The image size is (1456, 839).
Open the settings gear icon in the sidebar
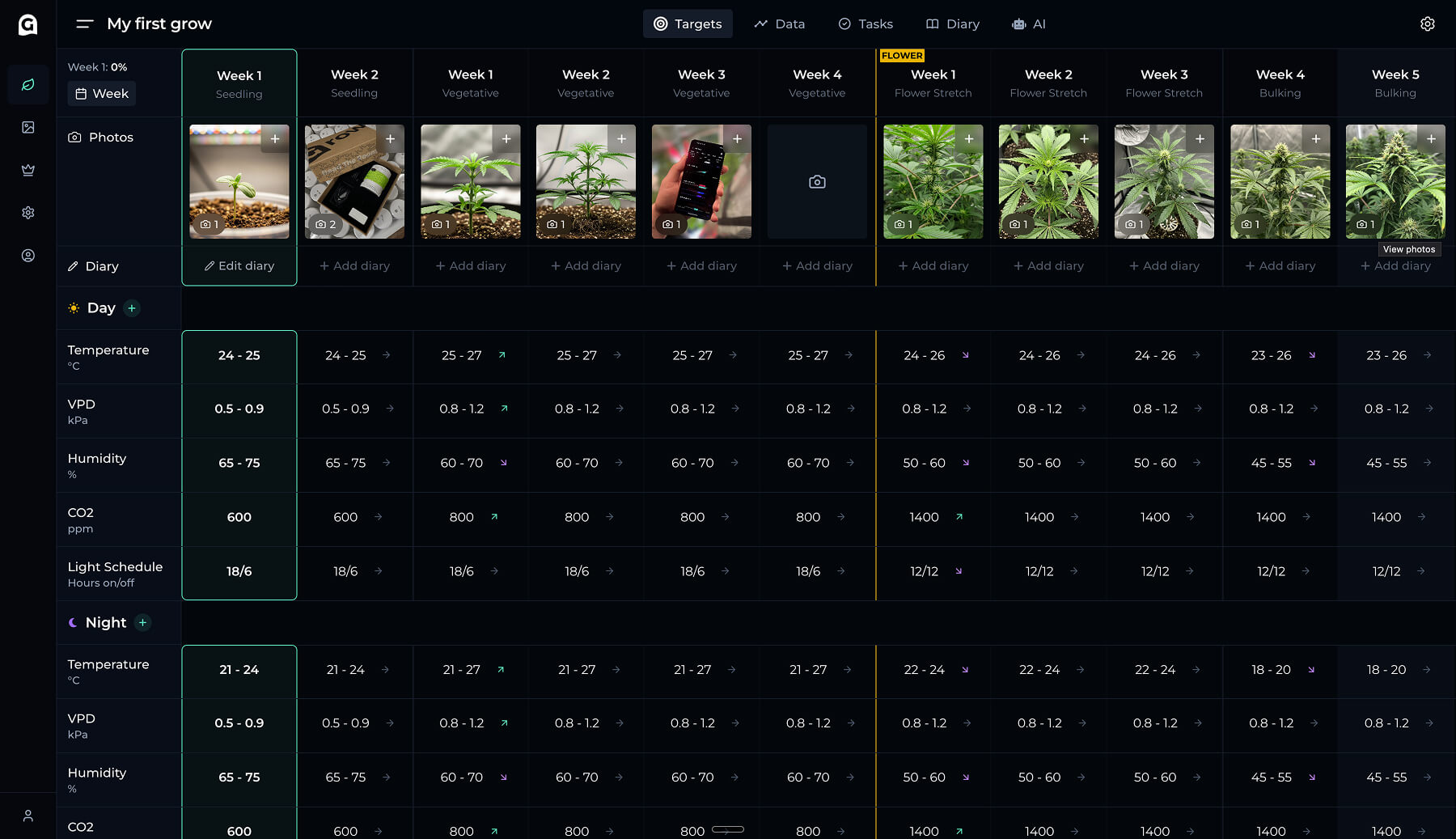28,212
